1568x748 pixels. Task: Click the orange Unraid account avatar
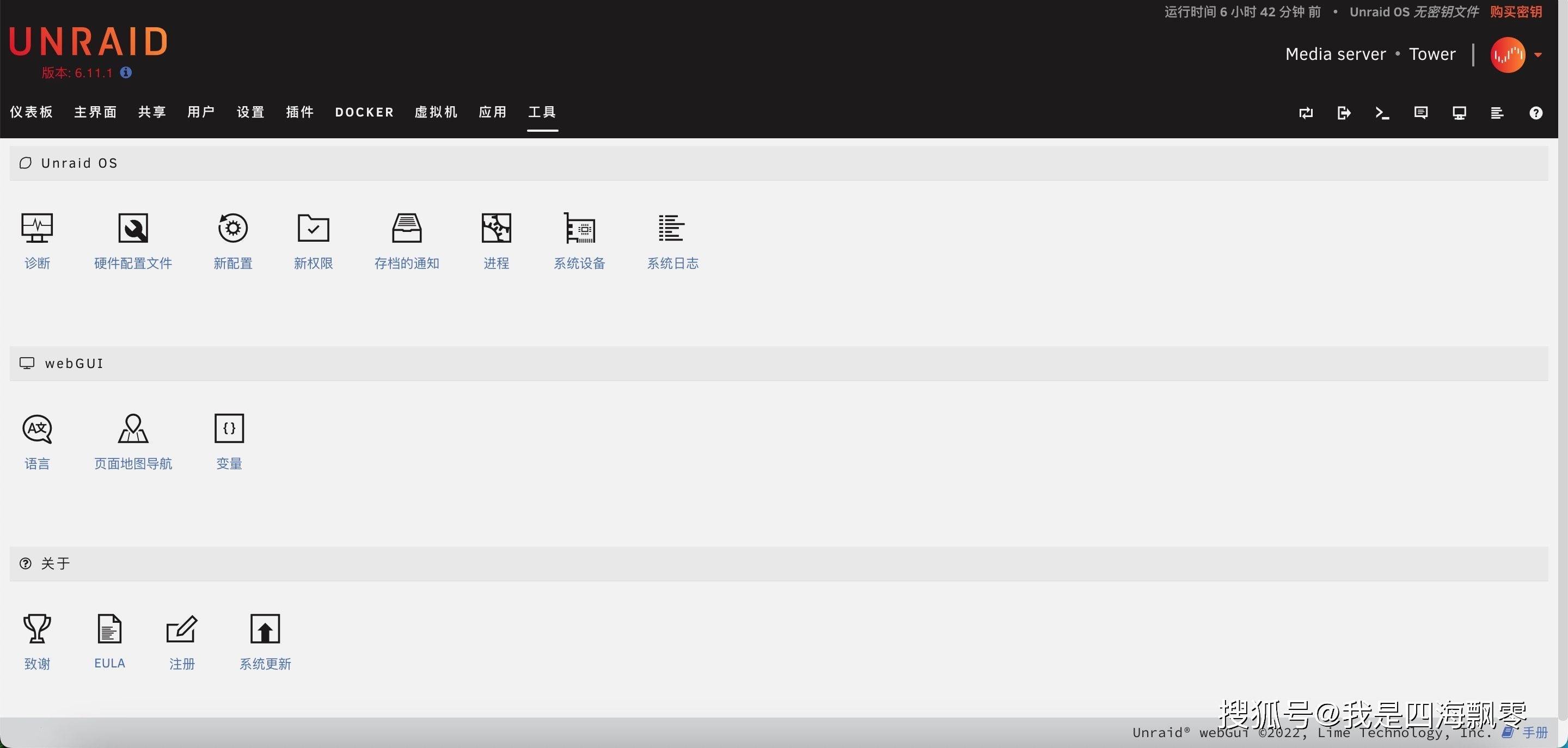click(1508, 55)
